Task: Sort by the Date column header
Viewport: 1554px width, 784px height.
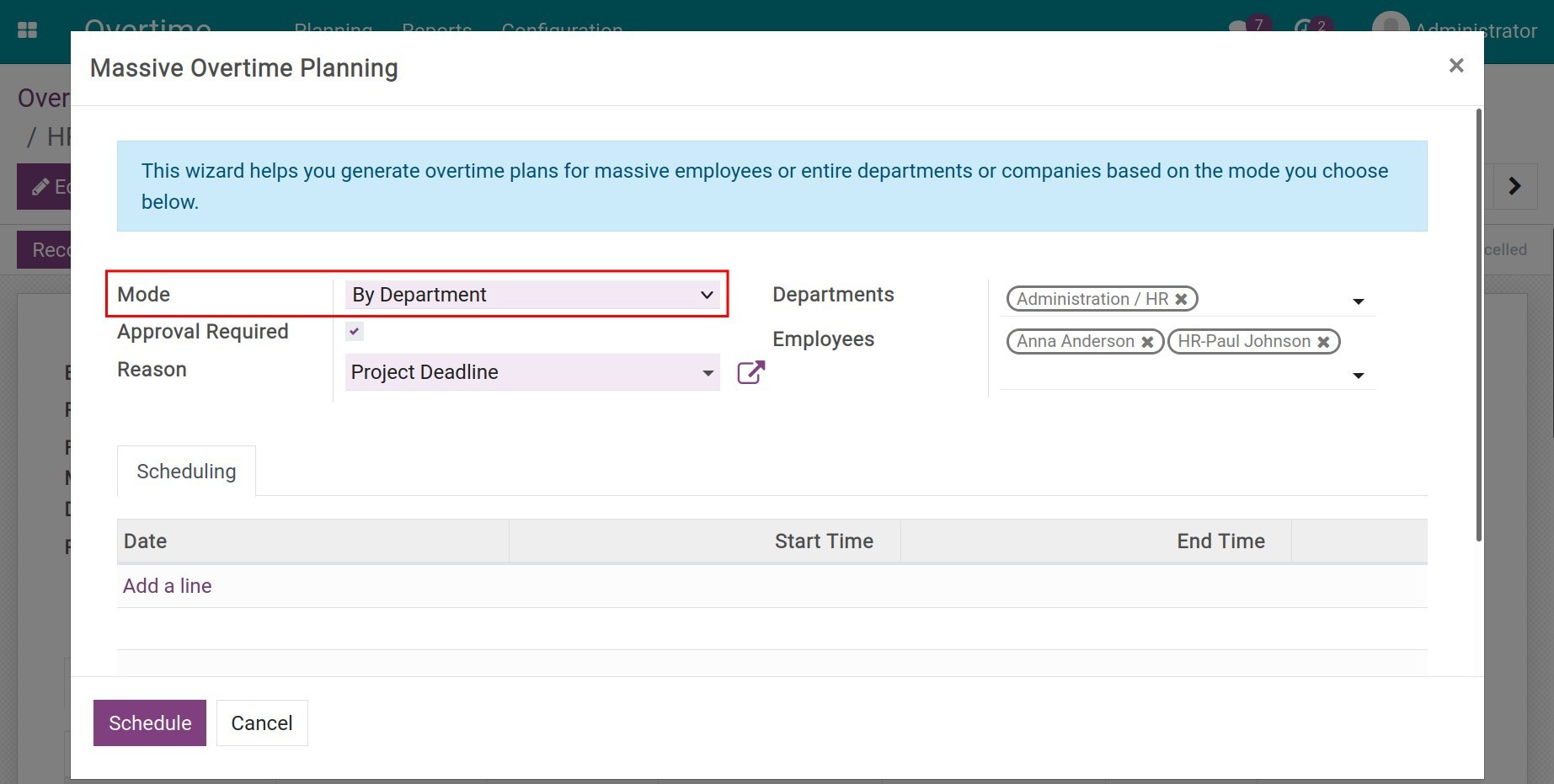Action: tap(145, 541)
